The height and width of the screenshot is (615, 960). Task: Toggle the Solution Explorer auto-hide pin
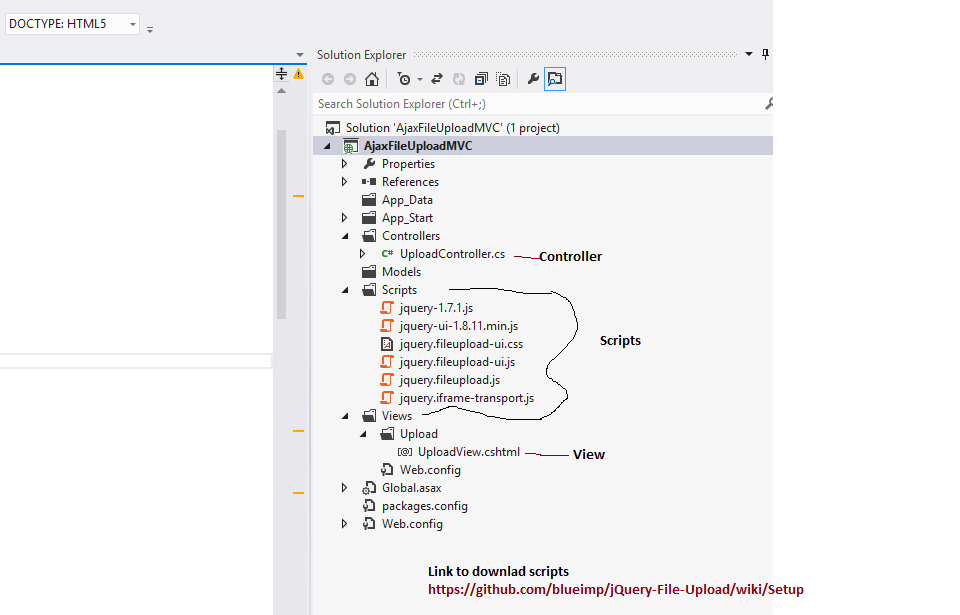[765, 55]
